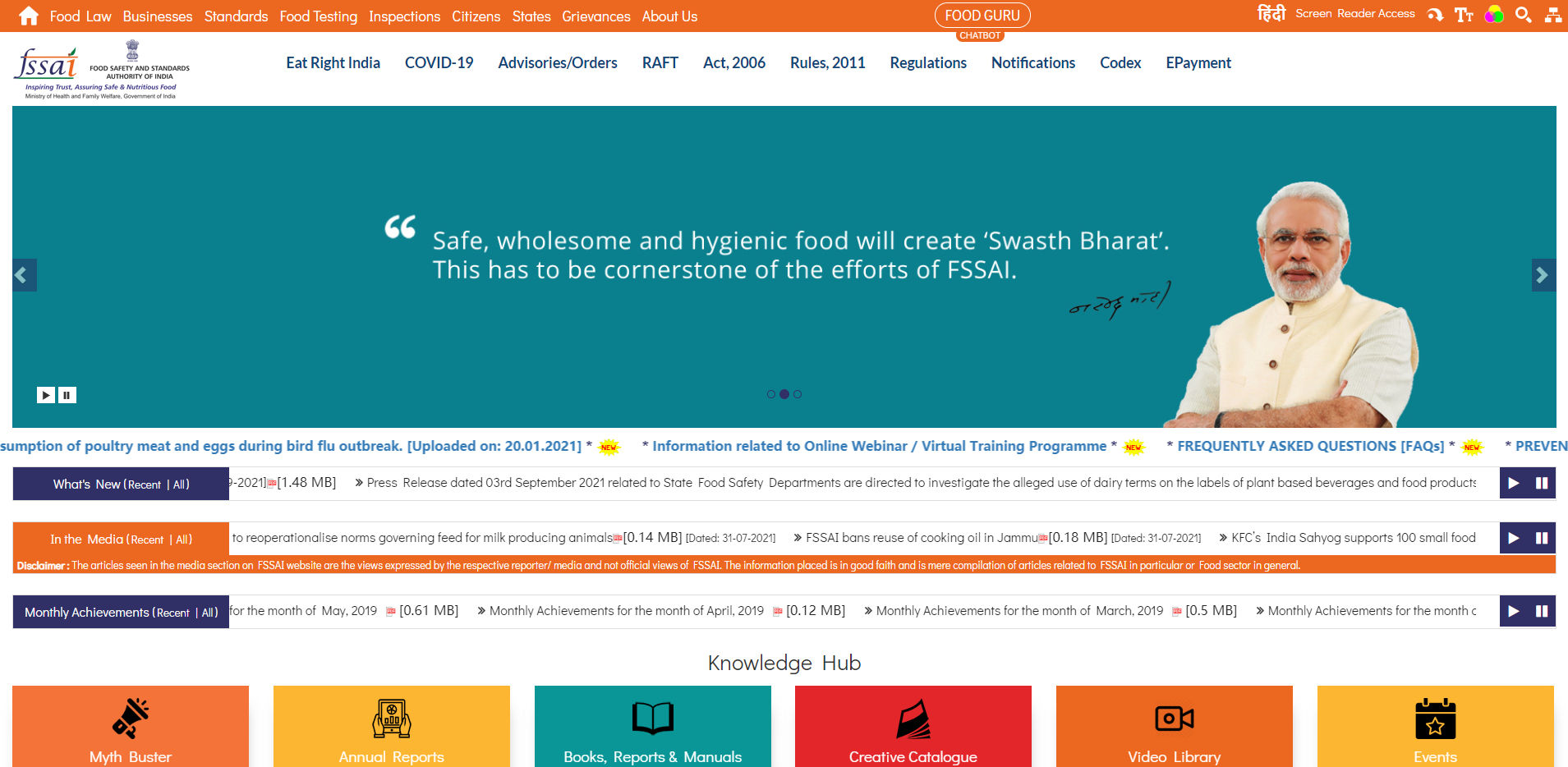The image size is (1568, 767).
Task: Open the Events calendar icon
Action: pyautogui.click(x=1436, y=719)
